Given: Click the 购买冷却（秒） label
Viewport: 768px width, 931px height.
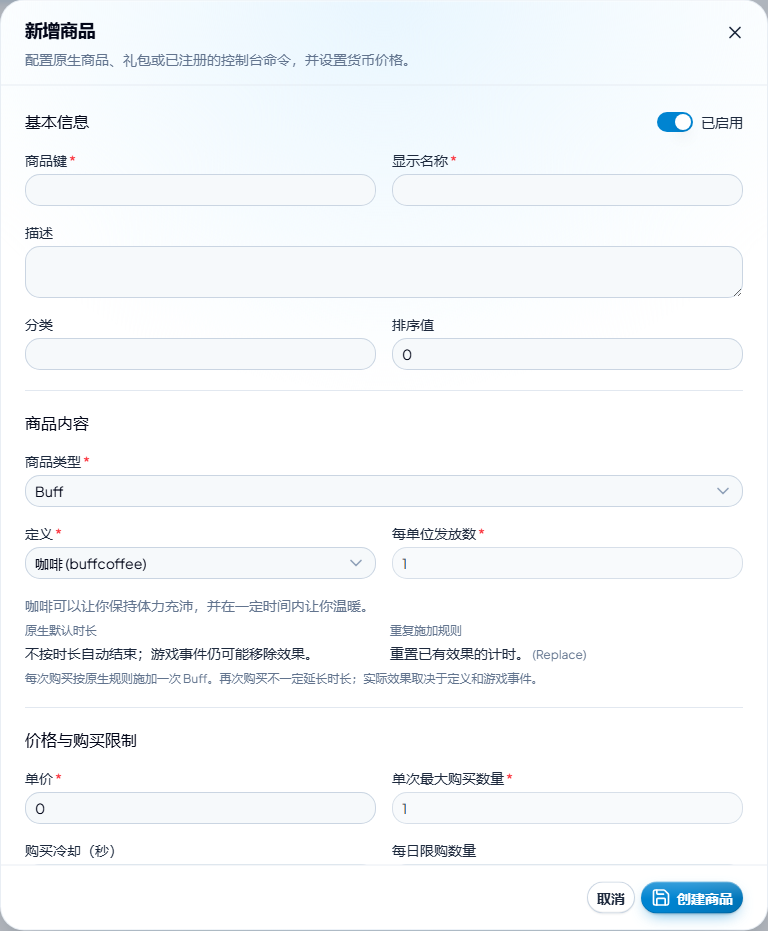Looking at the screenshot, I should click(70, 851).
